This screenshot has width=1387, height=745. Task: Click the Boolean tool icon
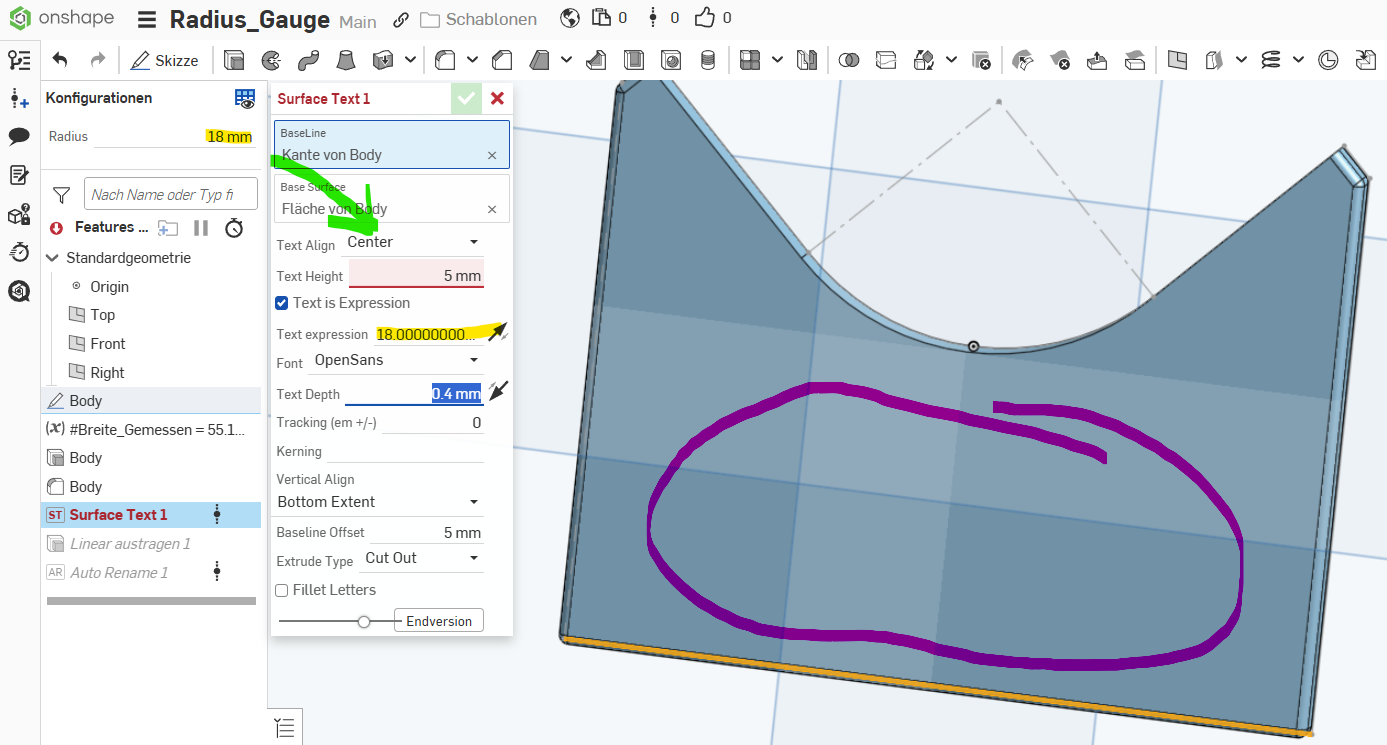tap(849, 60)
